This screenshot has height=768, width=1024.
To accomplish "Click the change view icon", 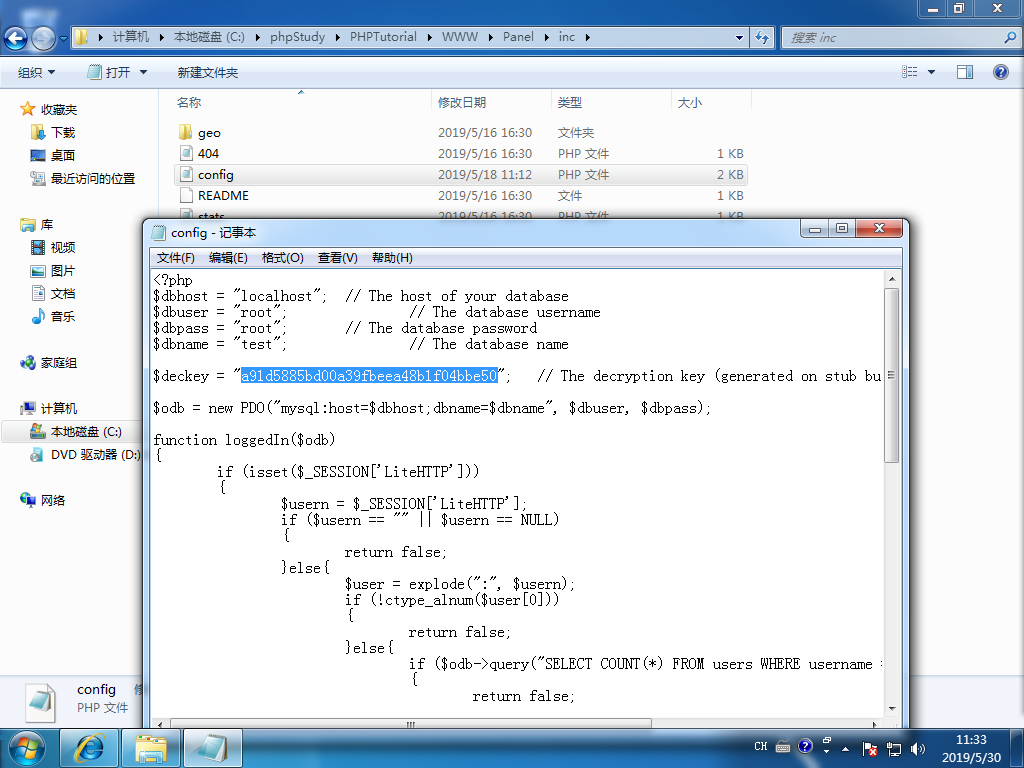I will tap(910, 72).
